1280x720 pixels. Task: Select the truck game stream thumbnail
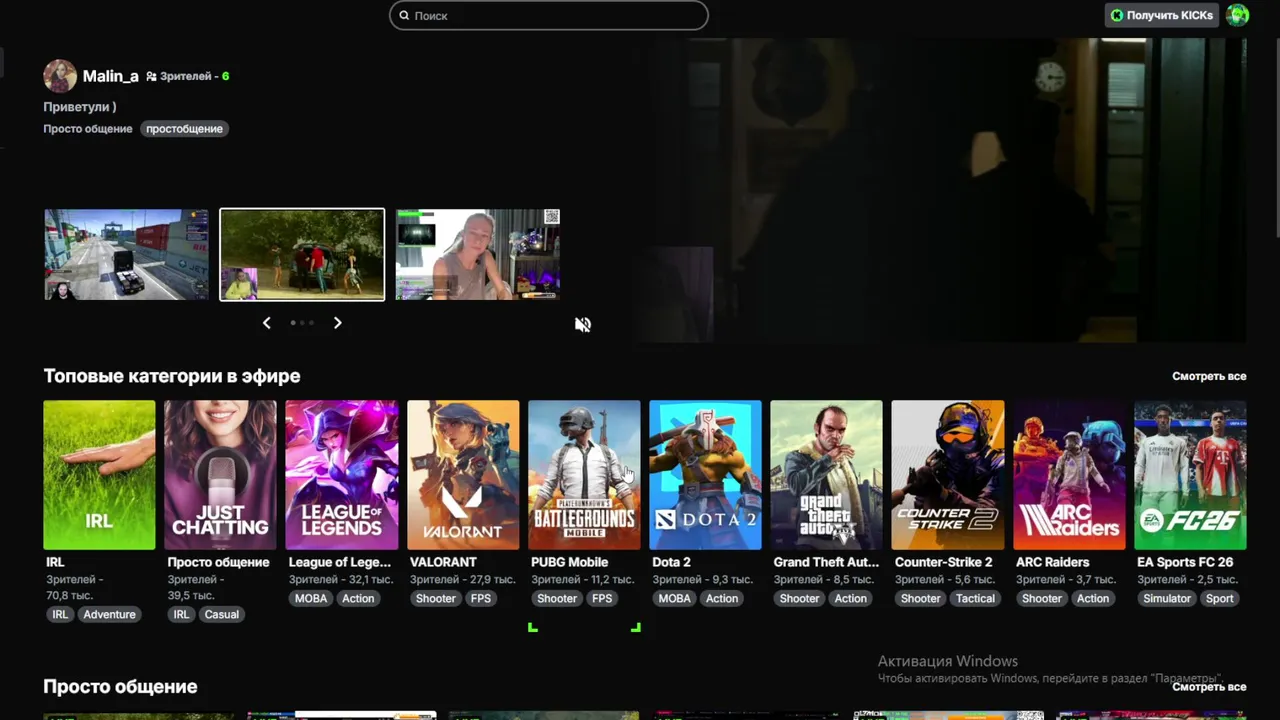126,255
